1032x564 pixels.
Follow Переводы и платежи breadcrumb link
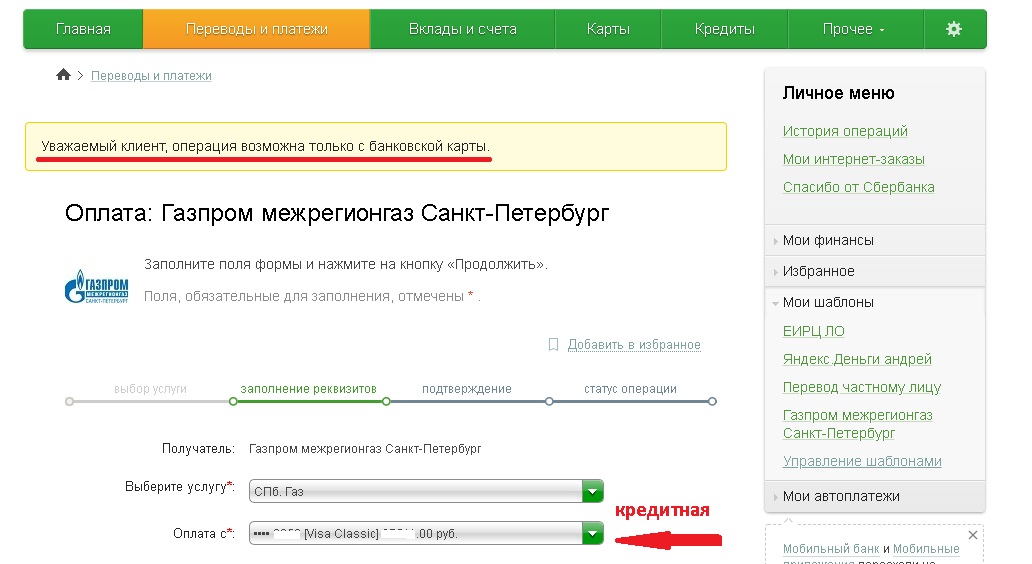coord(151,76)
